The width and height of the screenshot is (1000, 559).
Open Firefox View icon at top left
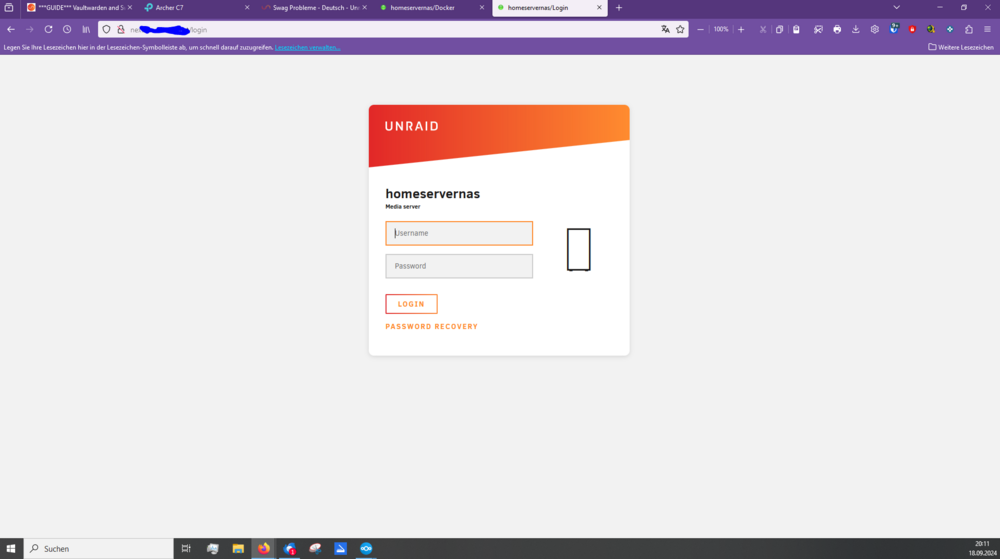click(9, 8)
